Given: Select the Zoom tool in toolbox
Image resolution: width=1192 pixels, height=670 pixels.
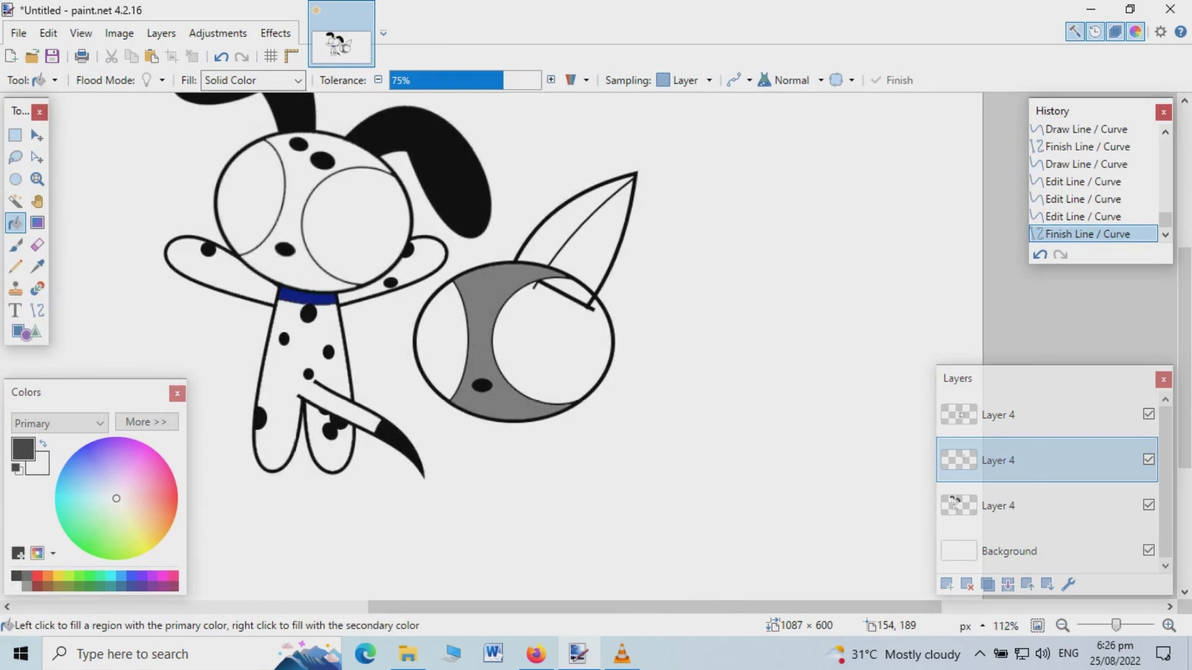Looking at the screenshot, I should pos(37,179).
